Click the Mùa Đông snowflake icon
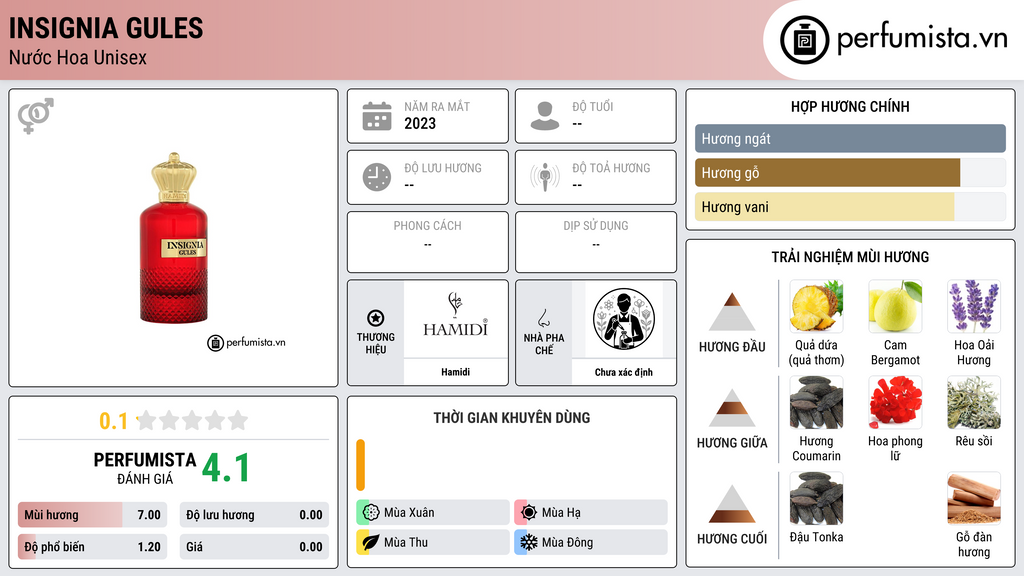1024x576 pixels. (529, 542)
